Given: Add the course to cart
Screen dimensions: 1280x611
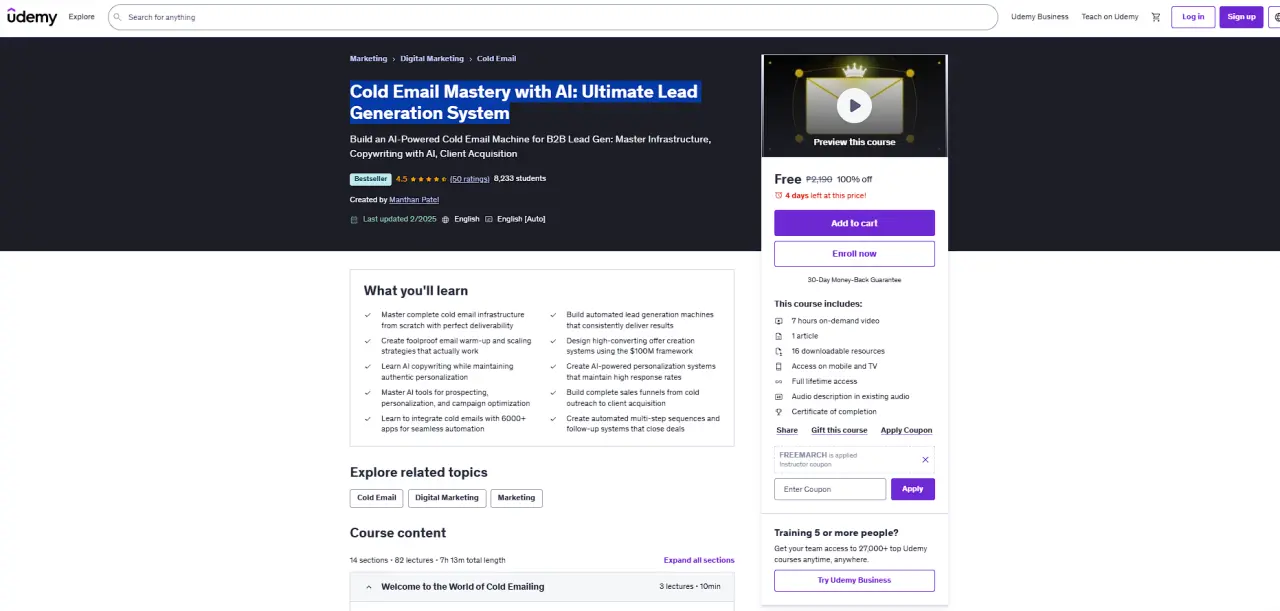Looking at the screenshot, I should [854, 223].
